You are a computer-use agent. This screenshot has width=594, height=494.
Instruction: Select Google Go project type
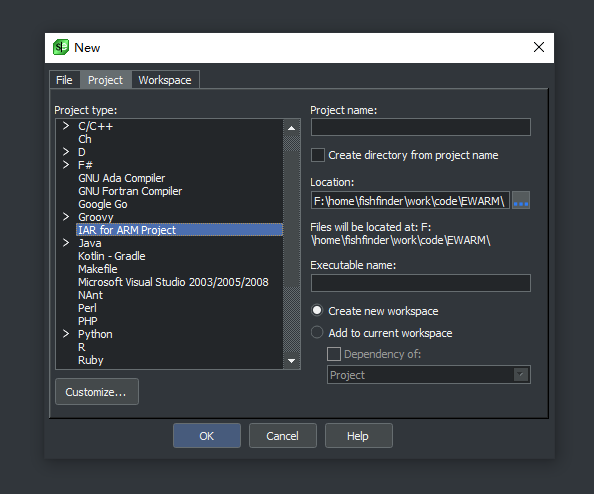tap(103, 204)
